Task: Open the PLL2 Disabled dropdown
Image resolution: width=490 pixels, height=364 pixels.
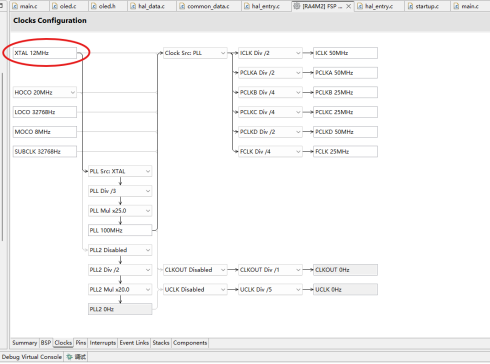Action: pos(120,250)
